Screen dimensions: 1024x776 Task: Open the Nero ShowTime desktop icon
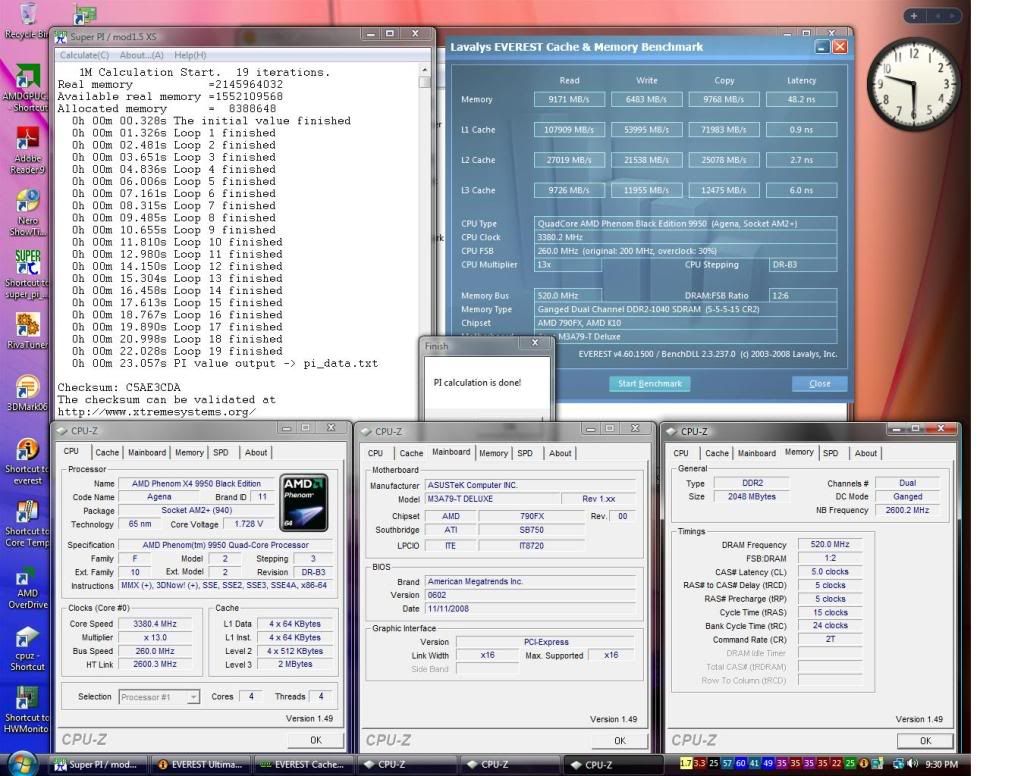point(27,212)
